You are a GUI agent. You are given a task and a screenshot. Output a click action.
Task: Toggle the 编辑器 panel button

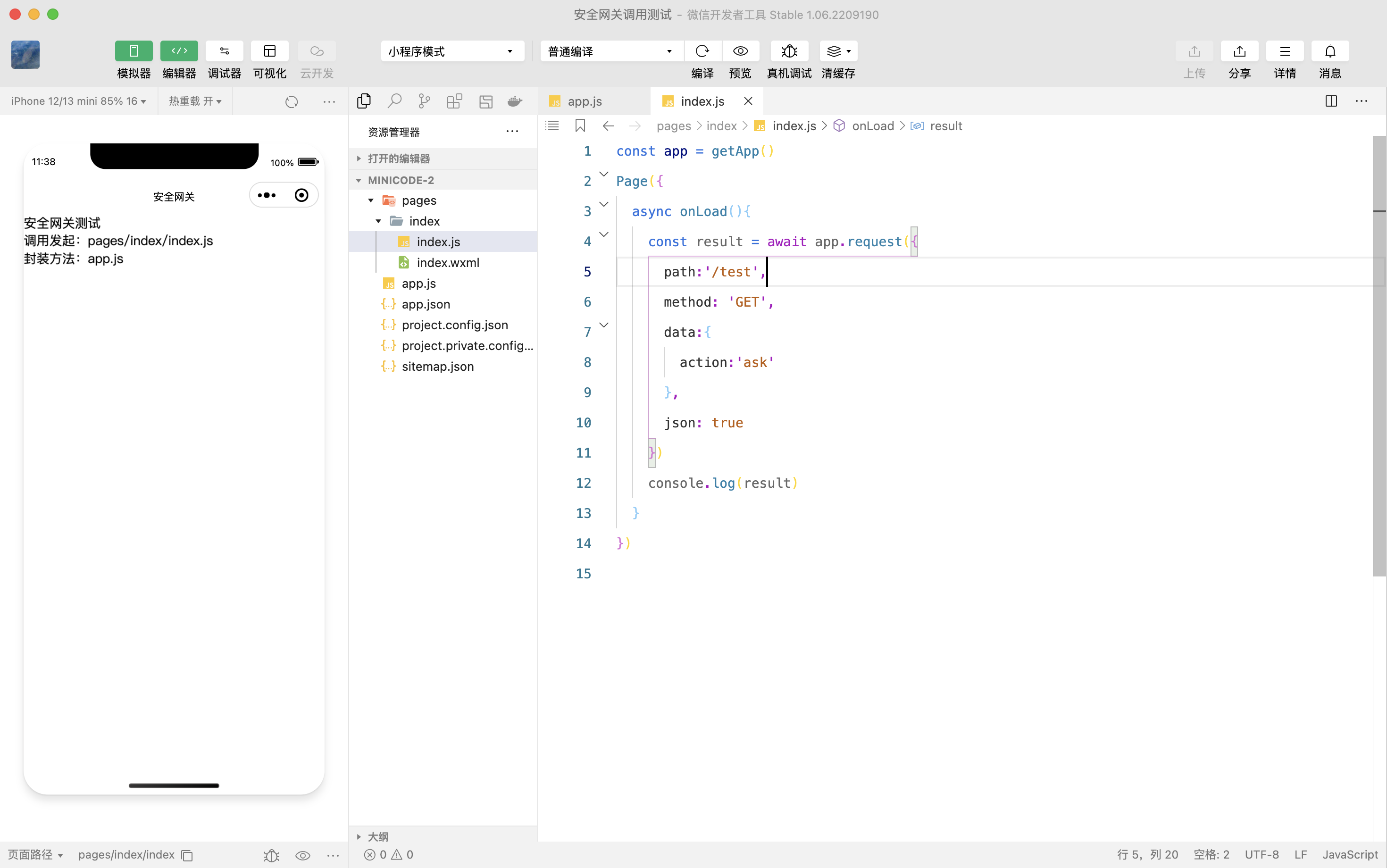(179, 51)
